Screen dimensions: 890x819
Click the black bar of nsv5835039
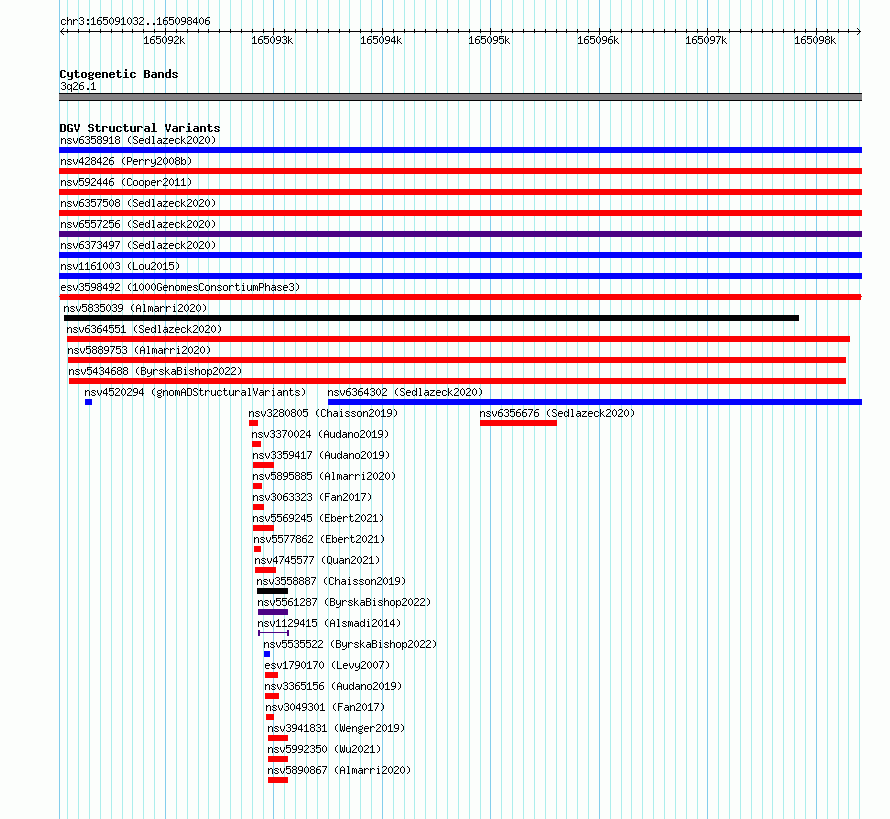pos(431,318)
